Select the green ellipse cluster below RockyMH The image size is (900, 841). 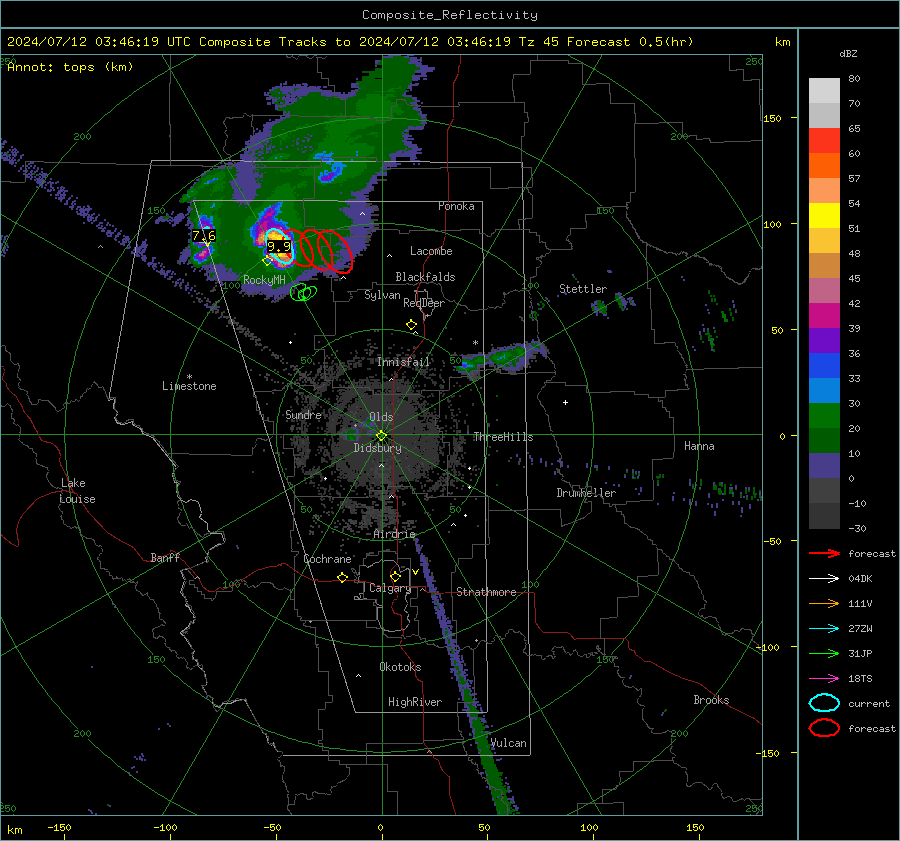303,293
